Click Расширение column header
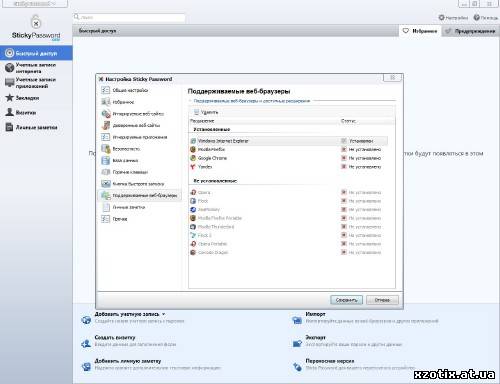Screen dimensions: 500x384 (202, 121)
